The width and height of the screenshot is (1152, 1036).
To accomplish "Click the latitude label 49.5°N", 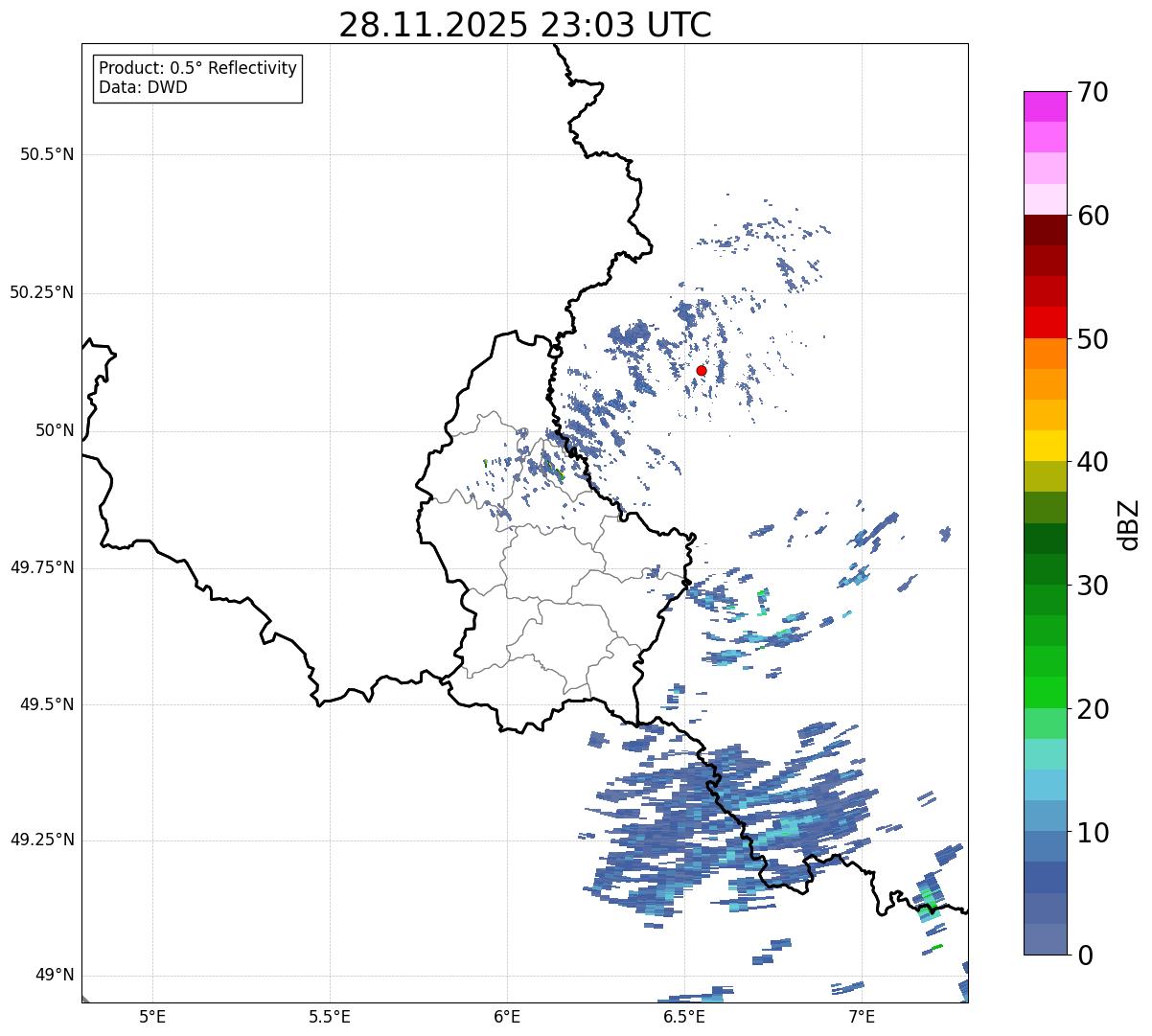I will coord(47,704).
